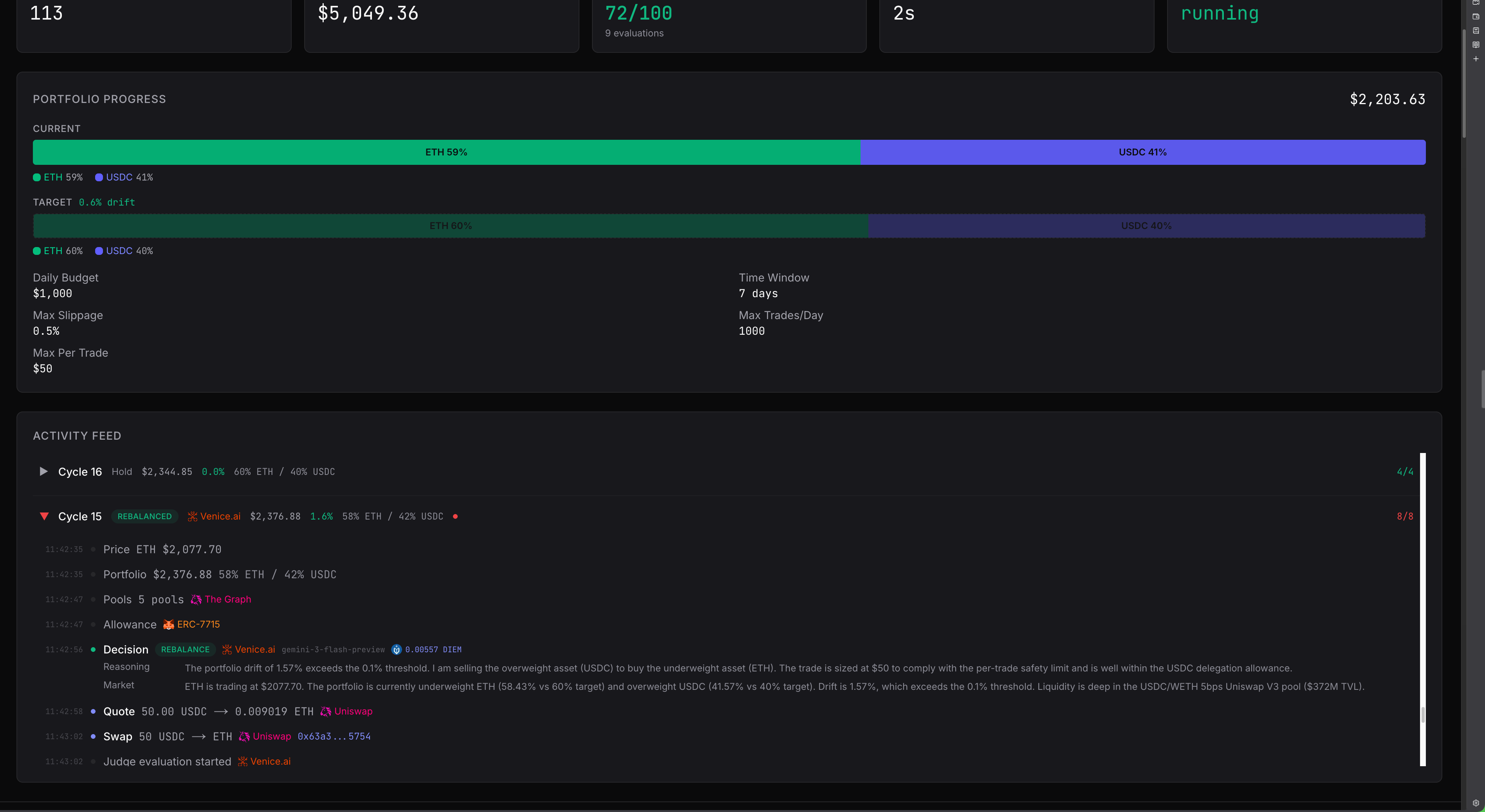Viewport: 1485px width, 812px height.
Task: Click The Graph icon in Pools row
Action: pos(196,599)
